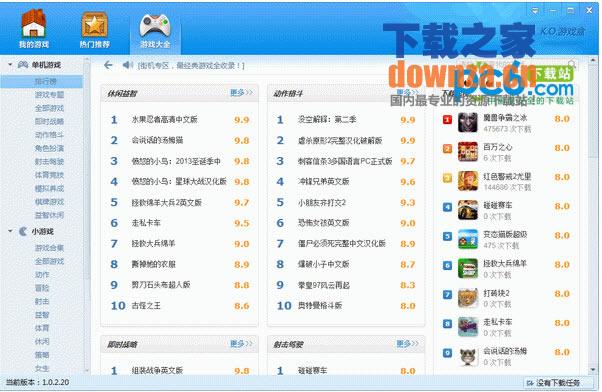Screen dimensions: 602x392
Task: Click the main vertical scrollbar
Action: pyautogui.click(x=593, y=215)
